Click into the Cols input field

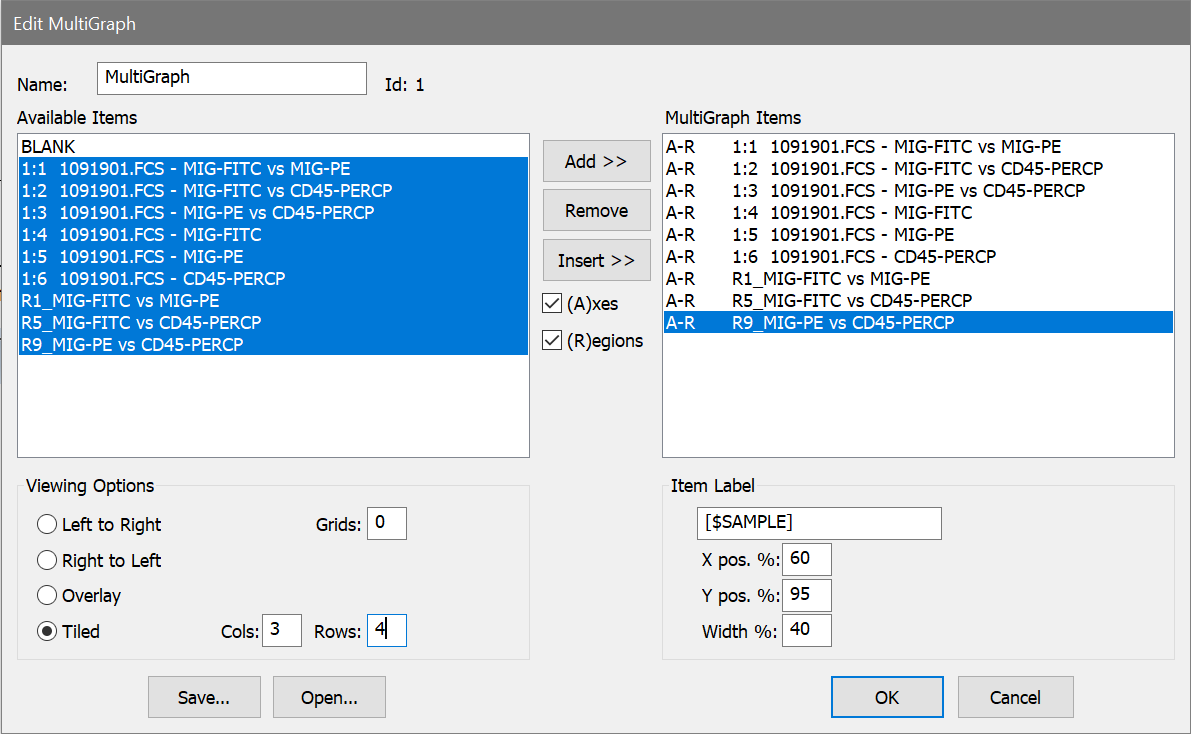coord(282,631)
